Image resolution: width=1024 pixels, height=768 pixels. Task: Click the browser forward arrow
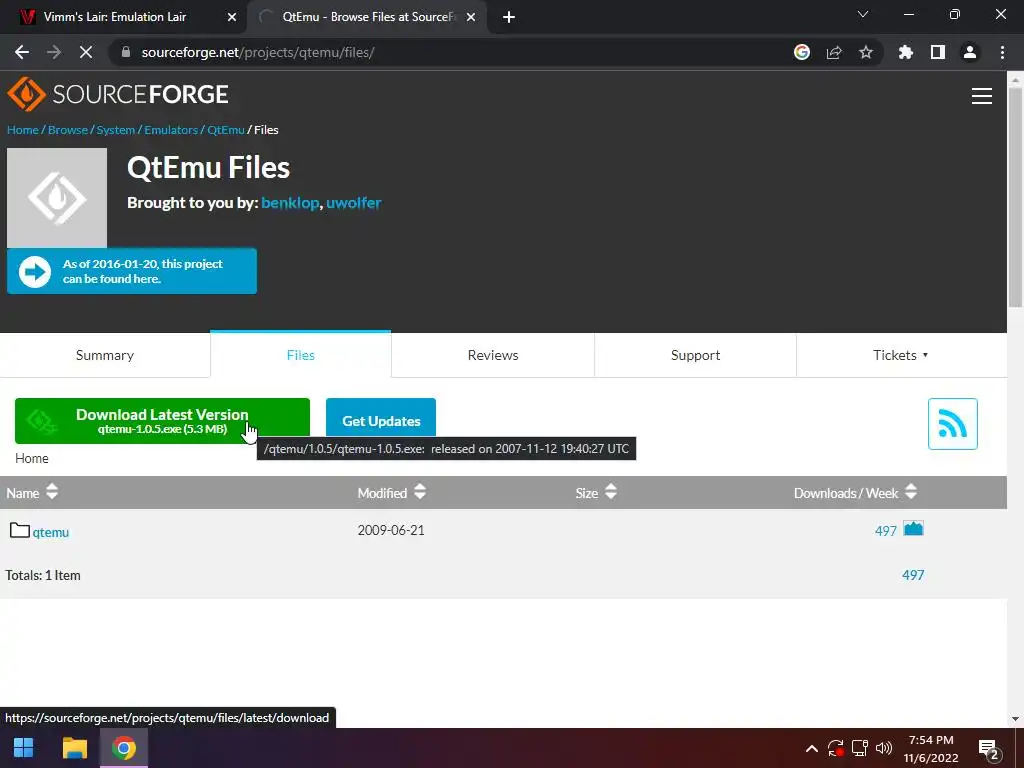54,52
